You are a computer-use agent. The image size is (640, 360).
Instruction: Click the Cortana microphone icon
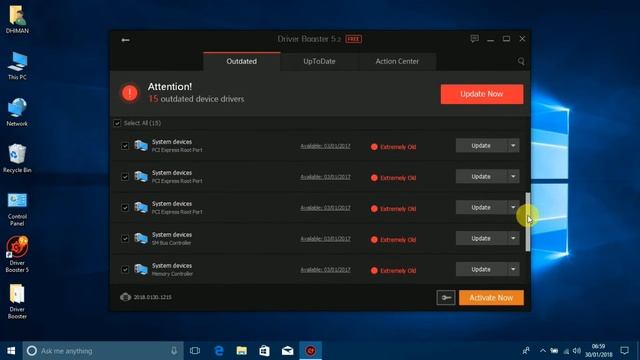tap(174, 351)
